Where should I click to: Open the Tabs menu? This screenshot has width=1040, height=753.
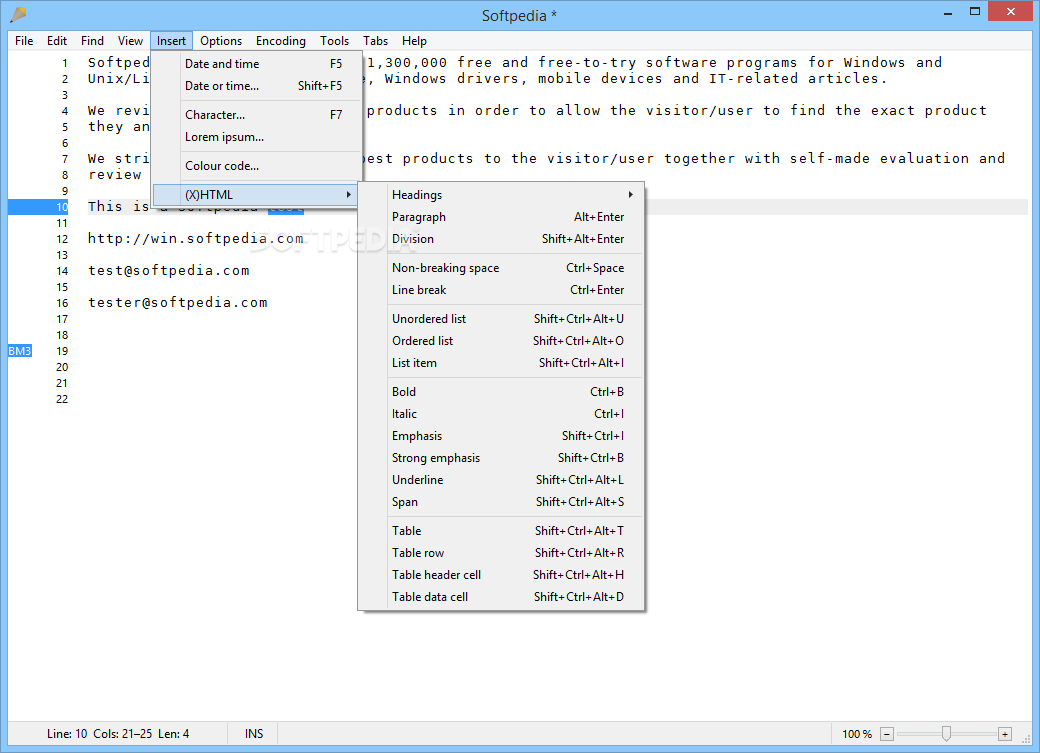[375, 41]
